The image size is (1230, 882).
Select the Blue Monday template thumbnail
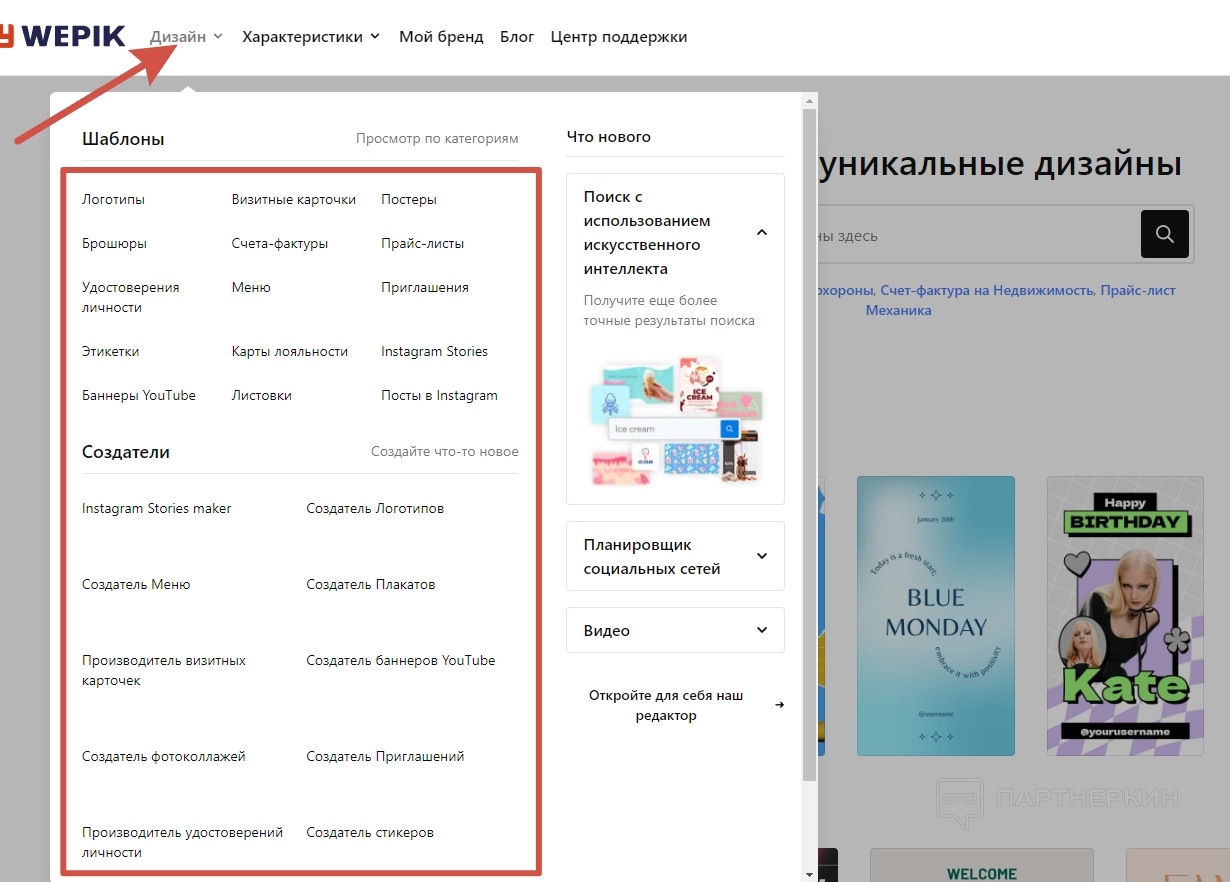coord(935,615)
